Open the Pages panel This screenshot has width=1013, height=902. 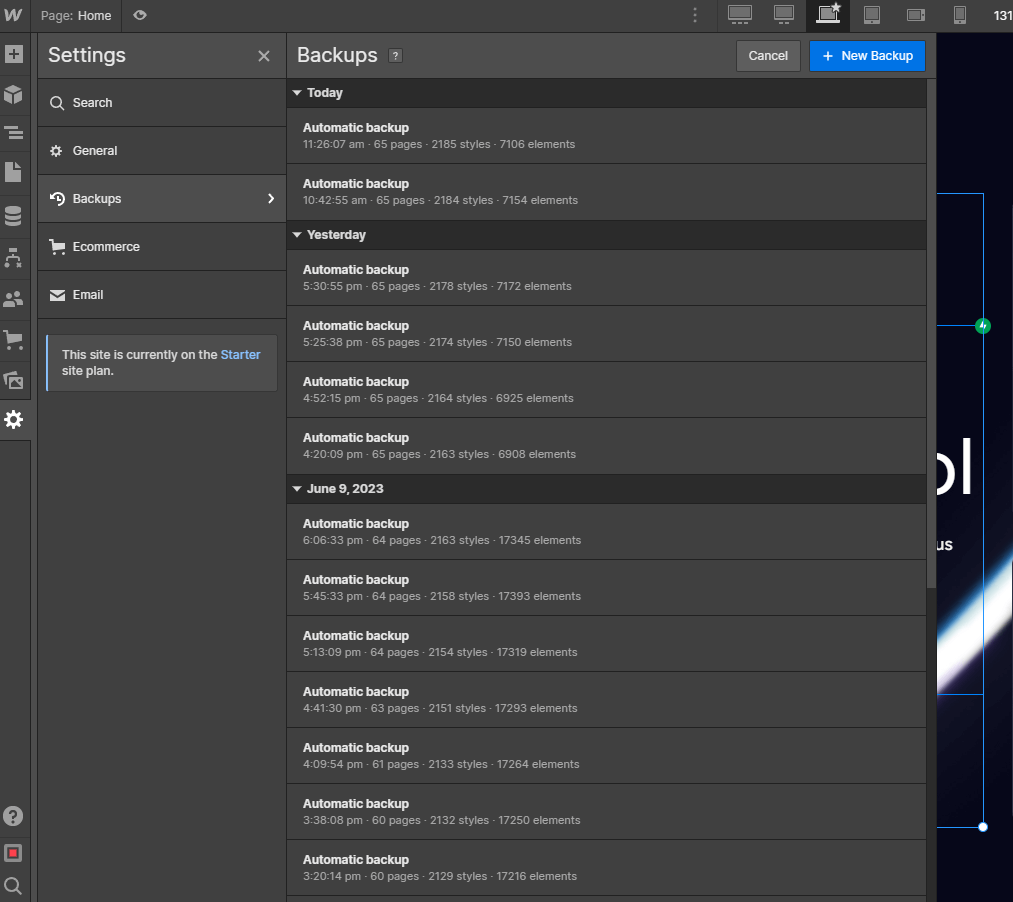14,170
